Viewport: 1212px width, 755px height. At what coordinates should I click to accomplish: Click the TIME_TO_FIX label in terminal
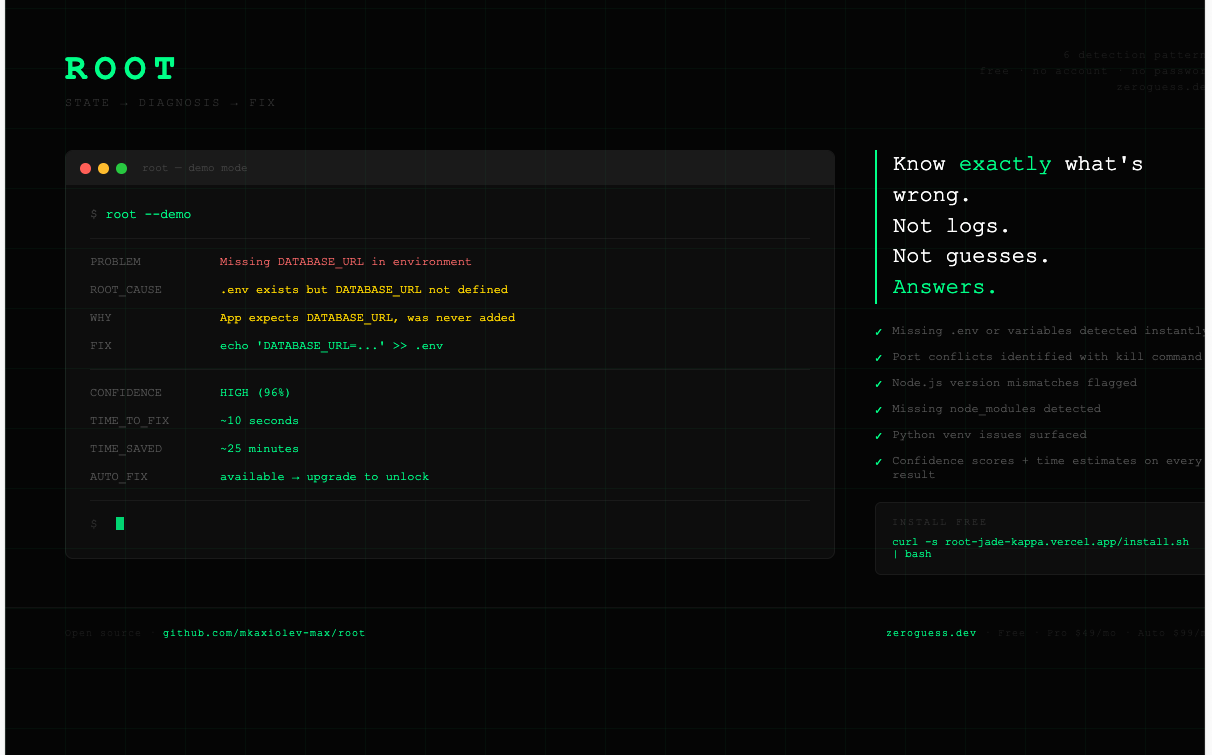pos(130,421)
